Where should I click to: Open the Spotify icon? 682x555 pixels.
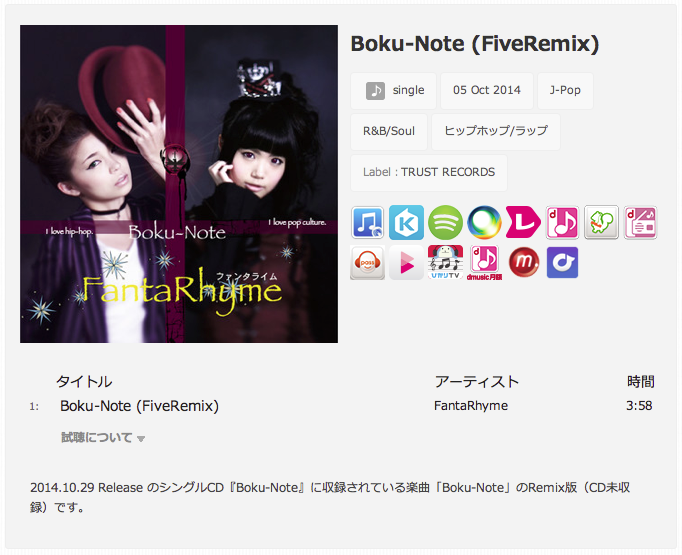tap(445, 223)
